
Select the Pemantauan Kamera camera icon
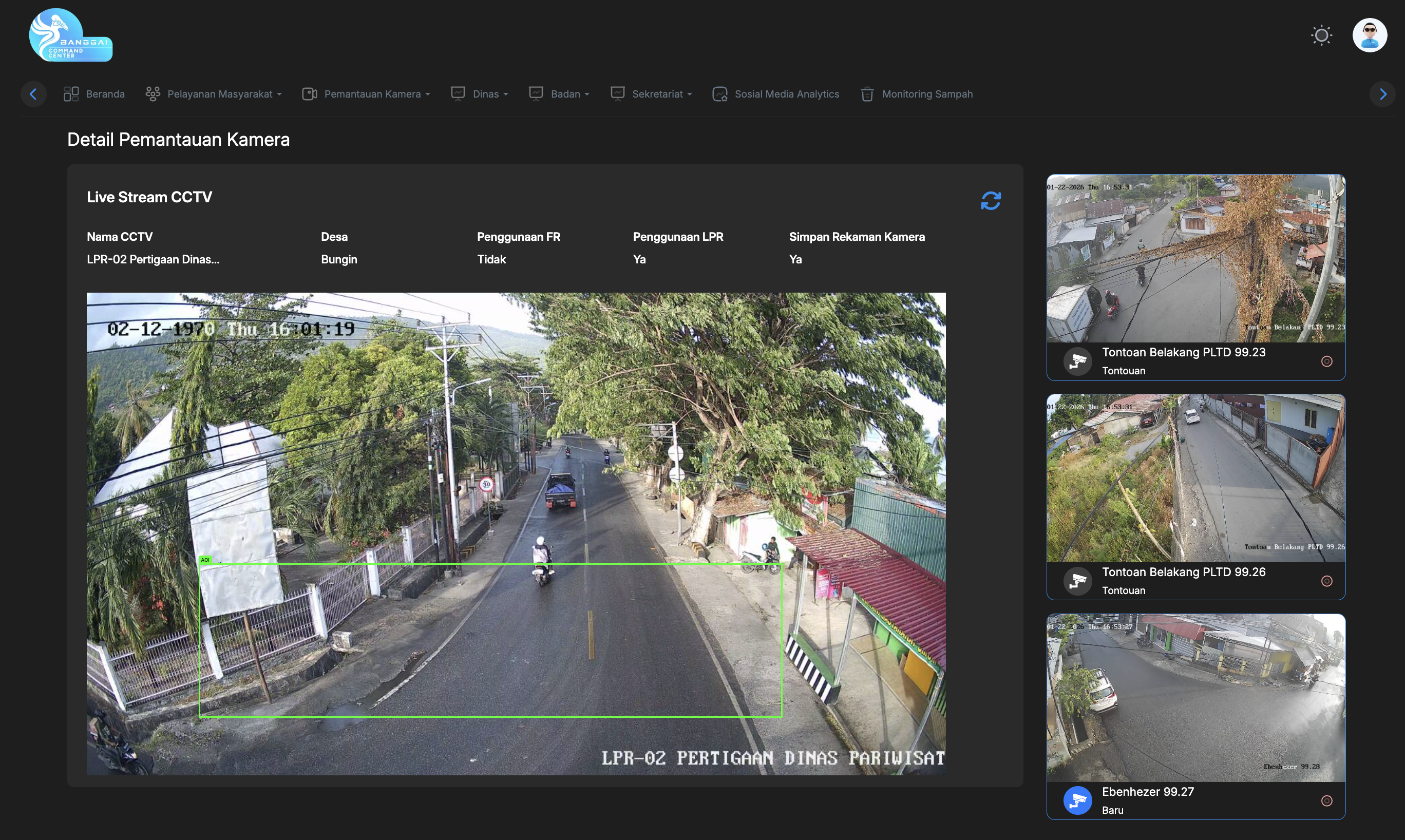click(310, 94)
